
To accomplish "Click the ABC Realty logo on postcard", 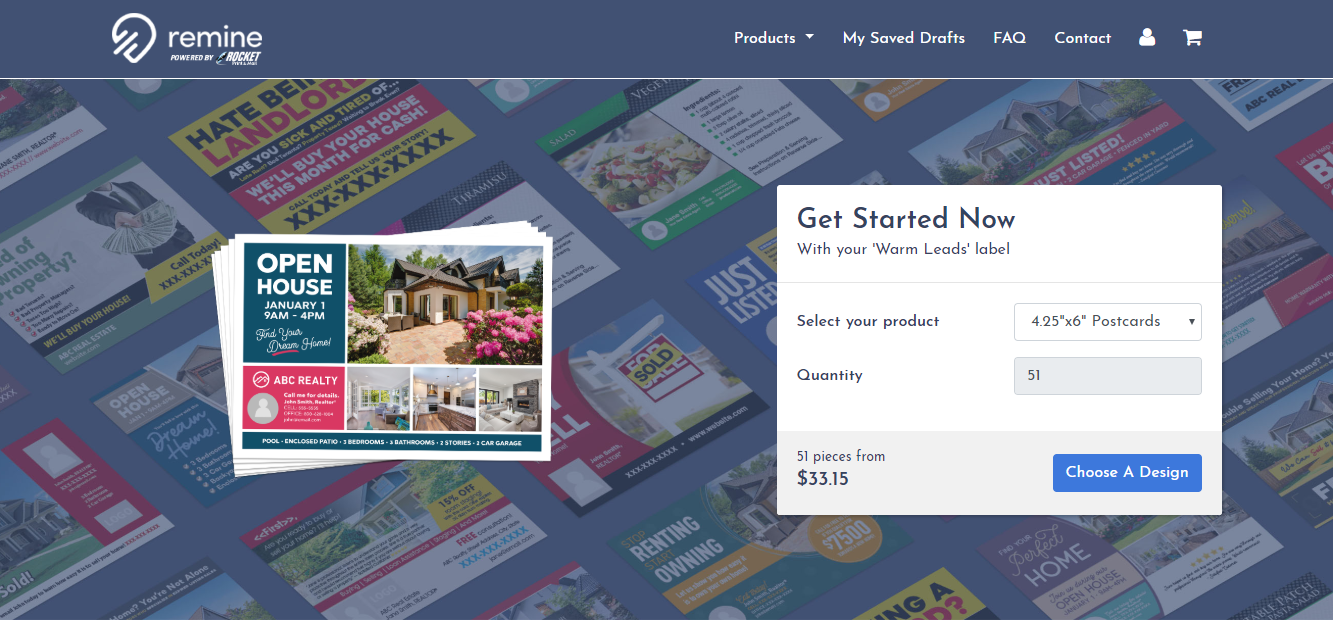I will point(294,380).
